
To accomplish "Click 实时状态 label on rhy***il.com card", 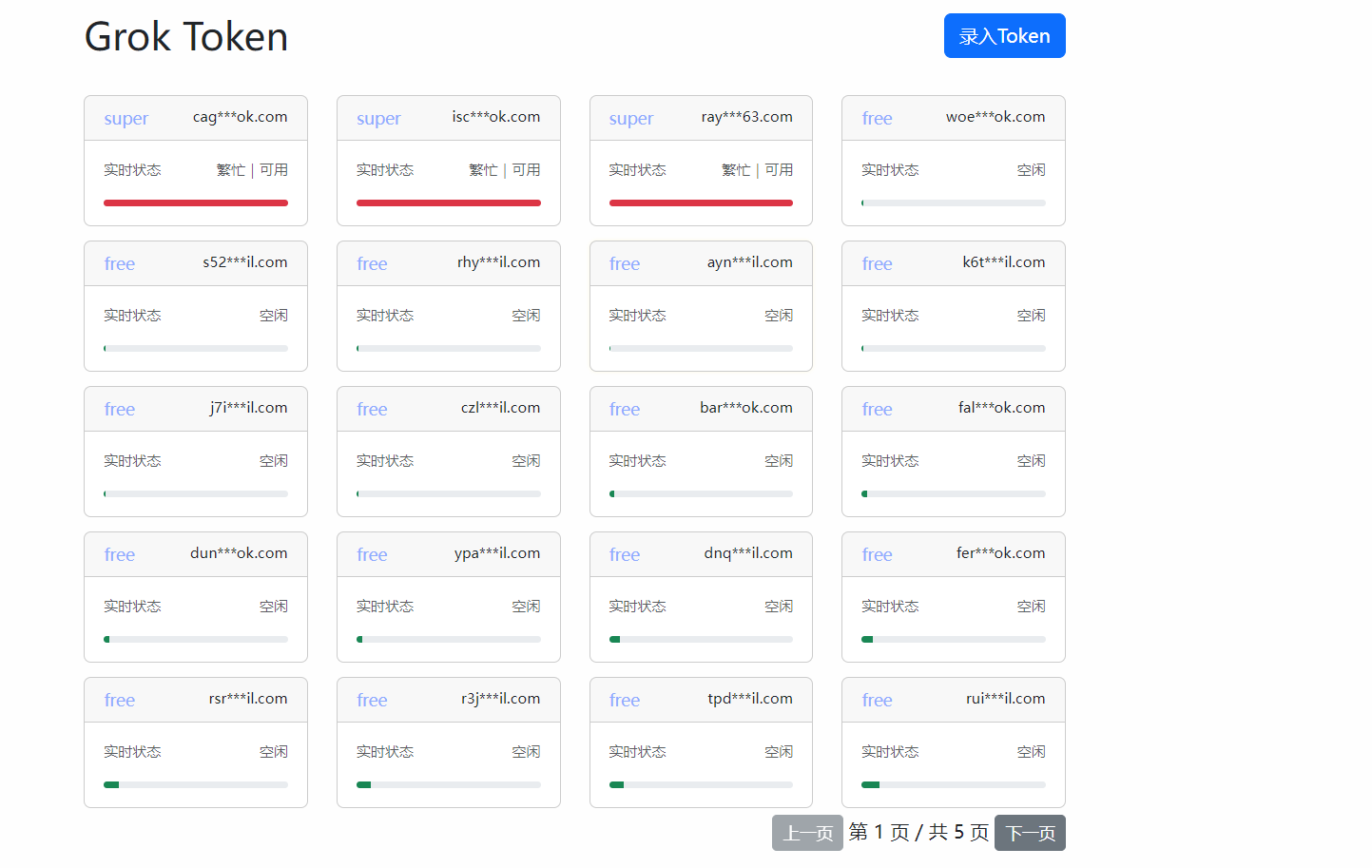I will pyautogui.click(x=385, y=316).
